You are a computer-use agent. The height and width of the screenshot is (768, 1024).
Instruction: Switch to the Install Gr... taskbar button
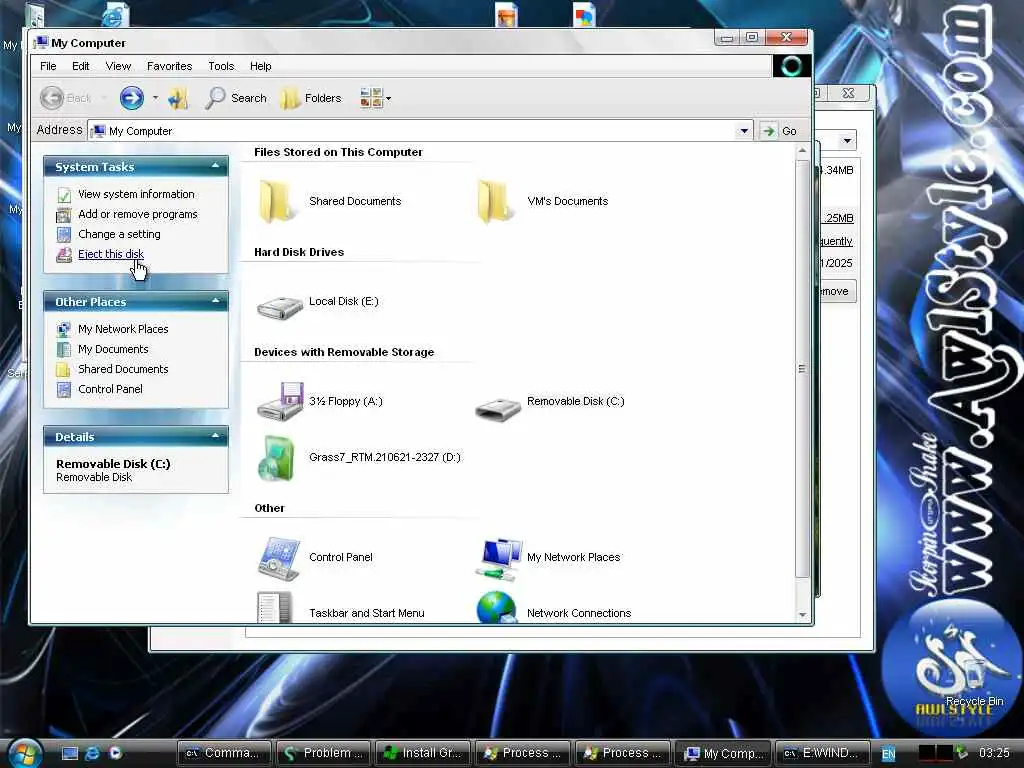click(x=423, y=753)
